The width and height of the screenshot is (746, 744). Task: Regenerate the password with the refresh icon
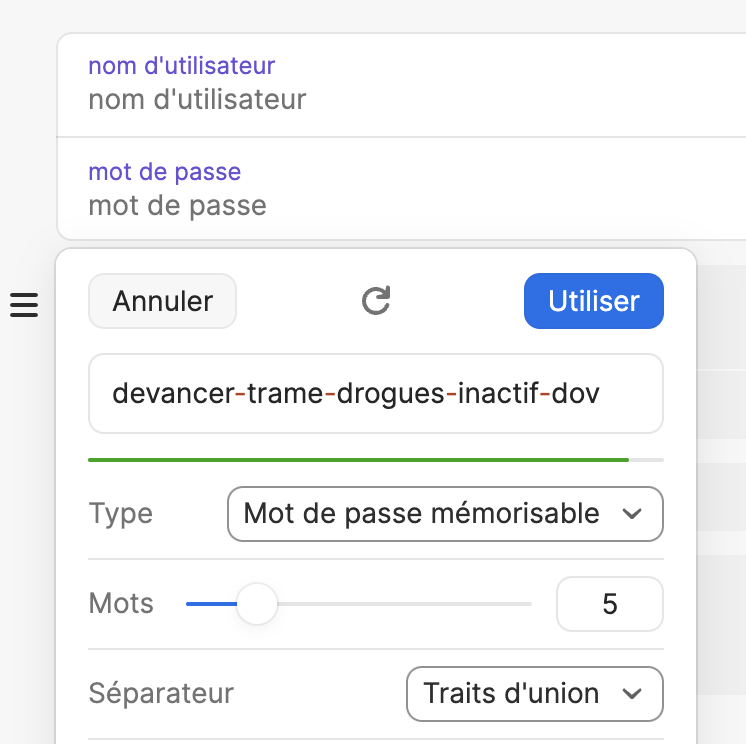pos(376,301)
